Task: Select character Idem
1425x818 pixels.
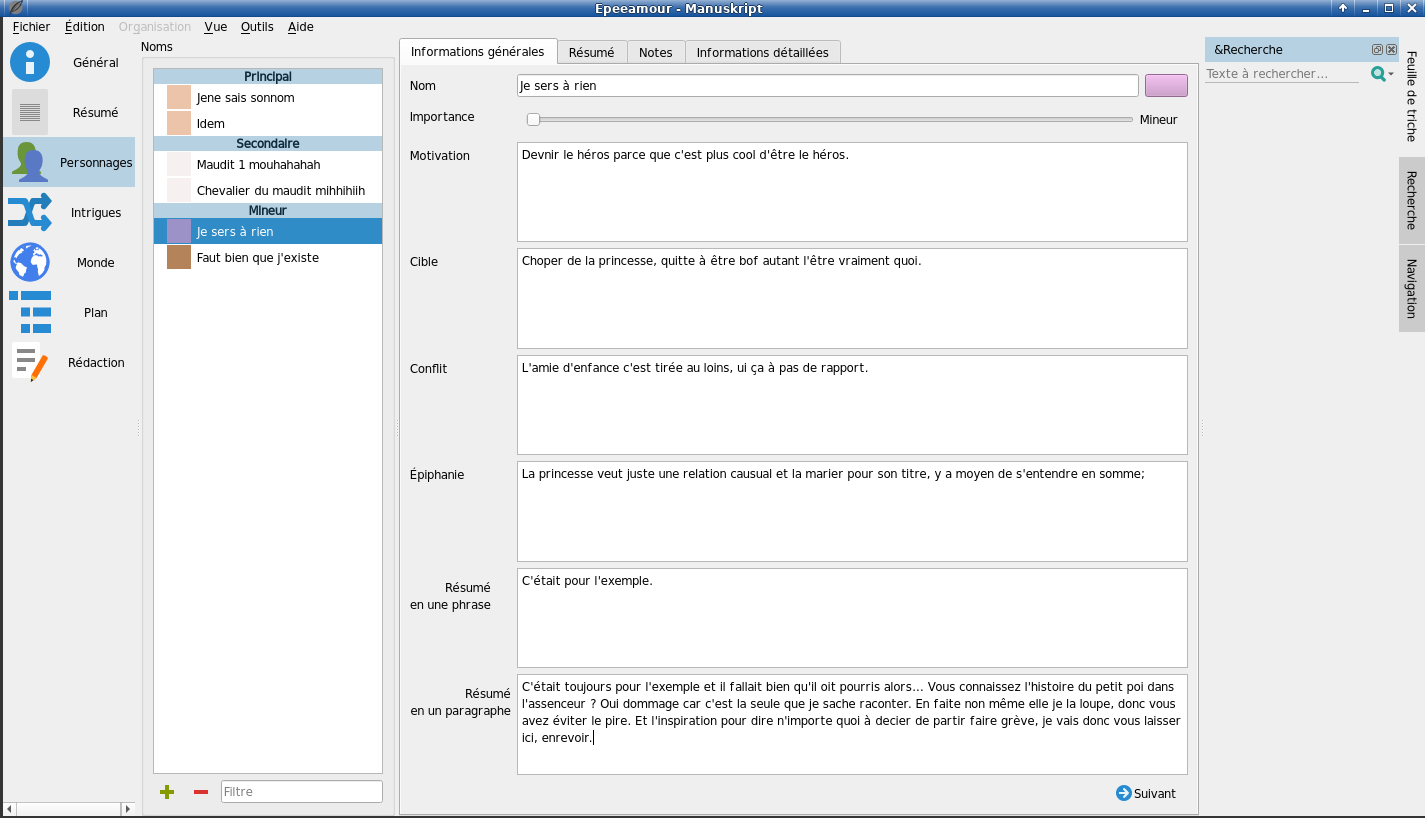Action: [268, 123]
